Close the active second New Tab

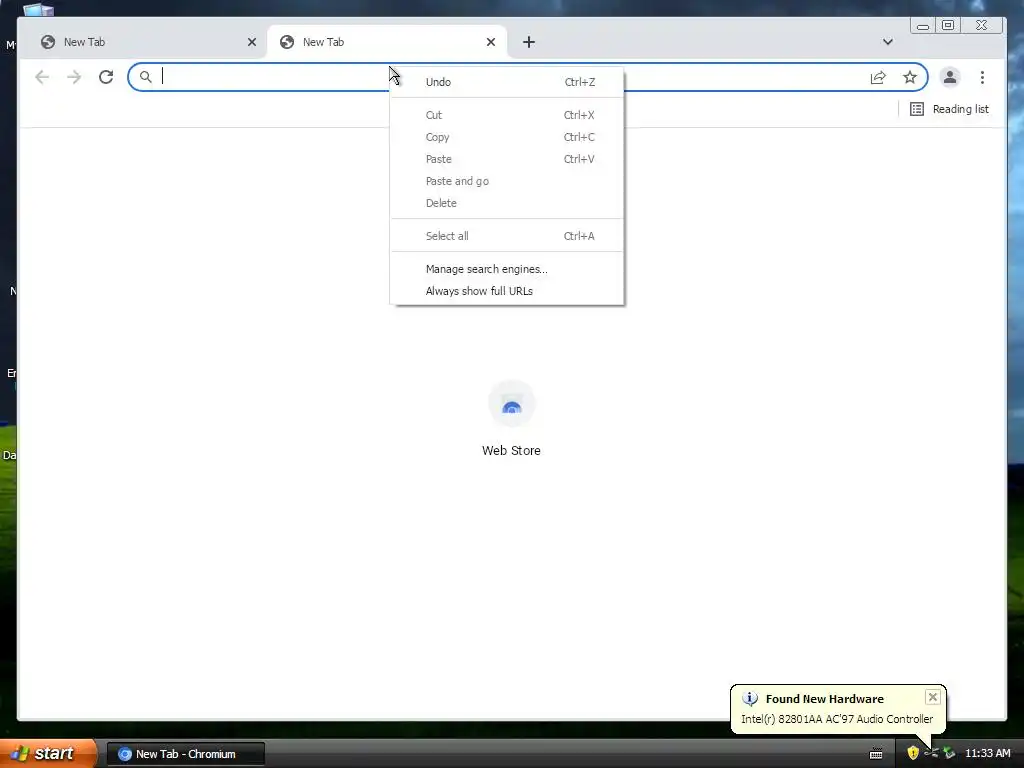point(490,42)
